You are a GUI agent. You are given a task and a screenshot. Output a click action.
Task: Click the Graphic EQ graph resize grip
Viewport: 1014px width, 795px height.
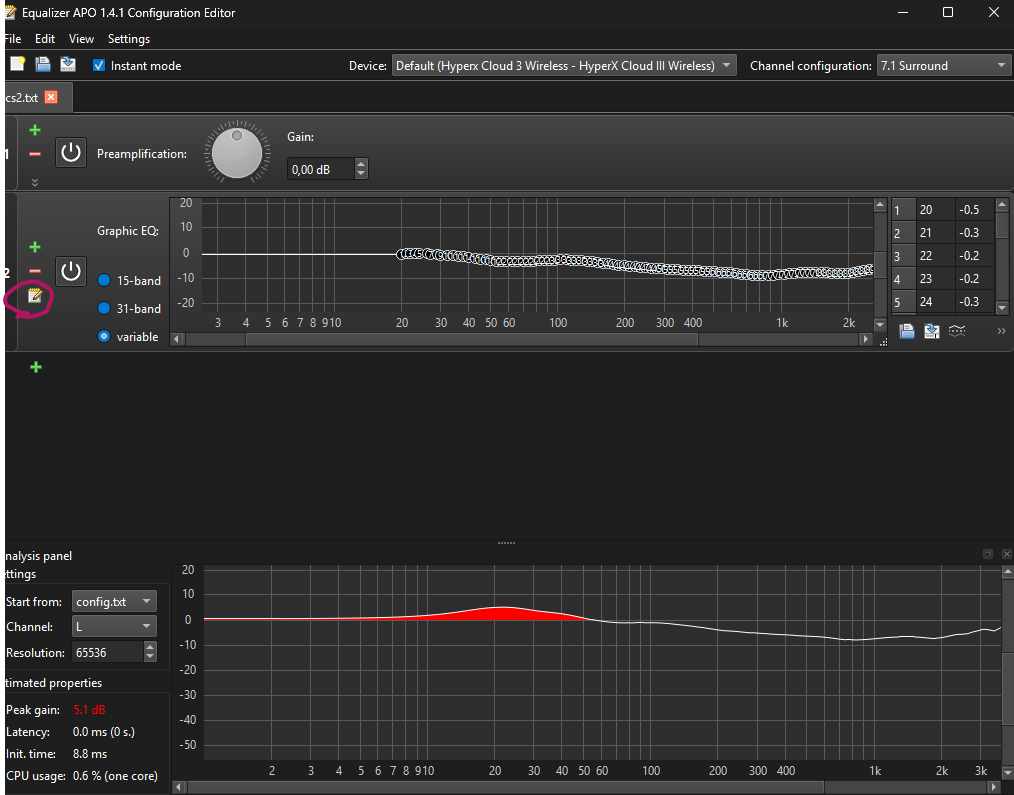tap(883, 342)
